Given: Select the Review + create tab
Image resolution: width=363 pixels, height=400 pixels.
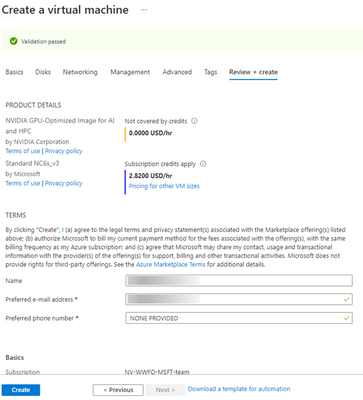Looking at the screenshot, I should coord(253,72).
